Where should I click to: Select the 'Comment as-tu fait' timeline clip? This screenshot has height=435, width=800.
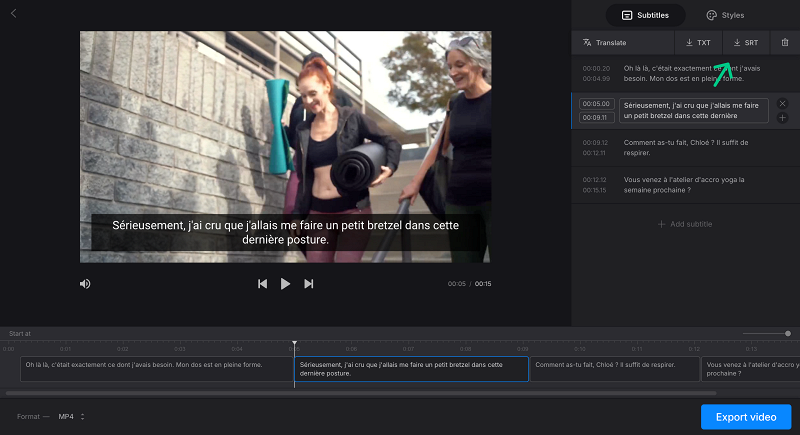[x=615, y=369]
